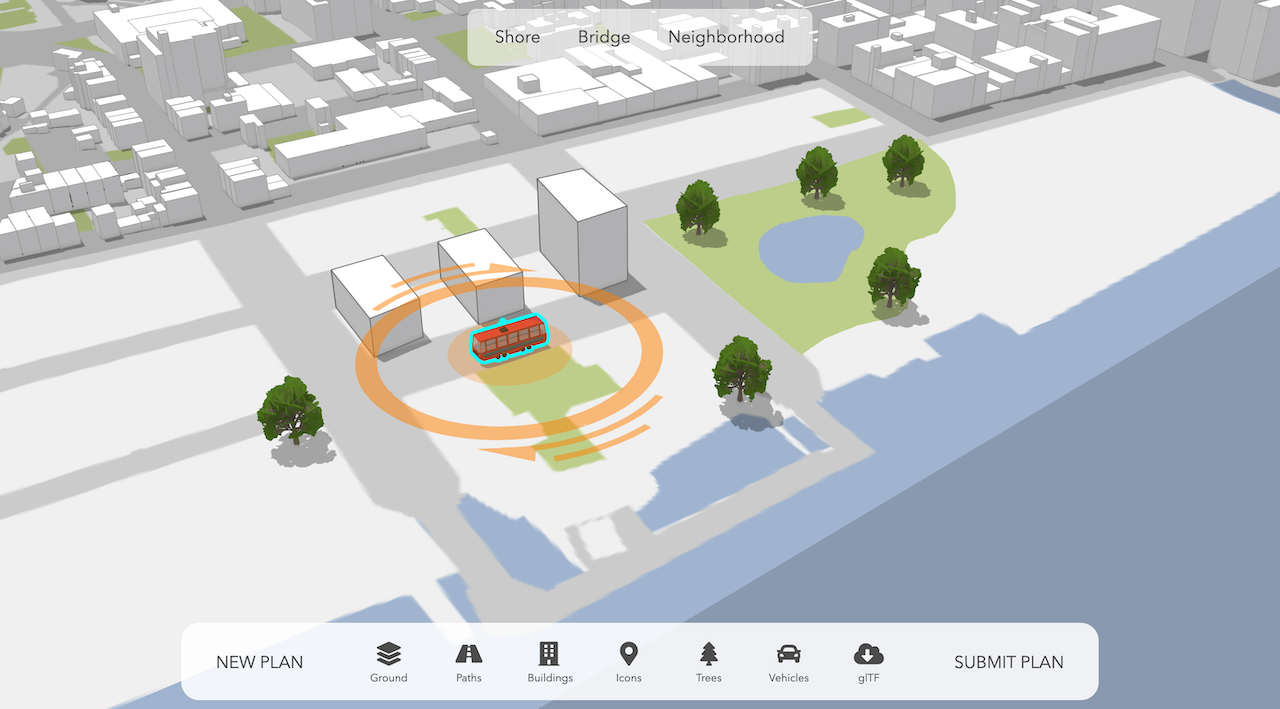Open the Ground layers tool
The height and width of the screenshot is (709, 1280).
tap(388, 662)
